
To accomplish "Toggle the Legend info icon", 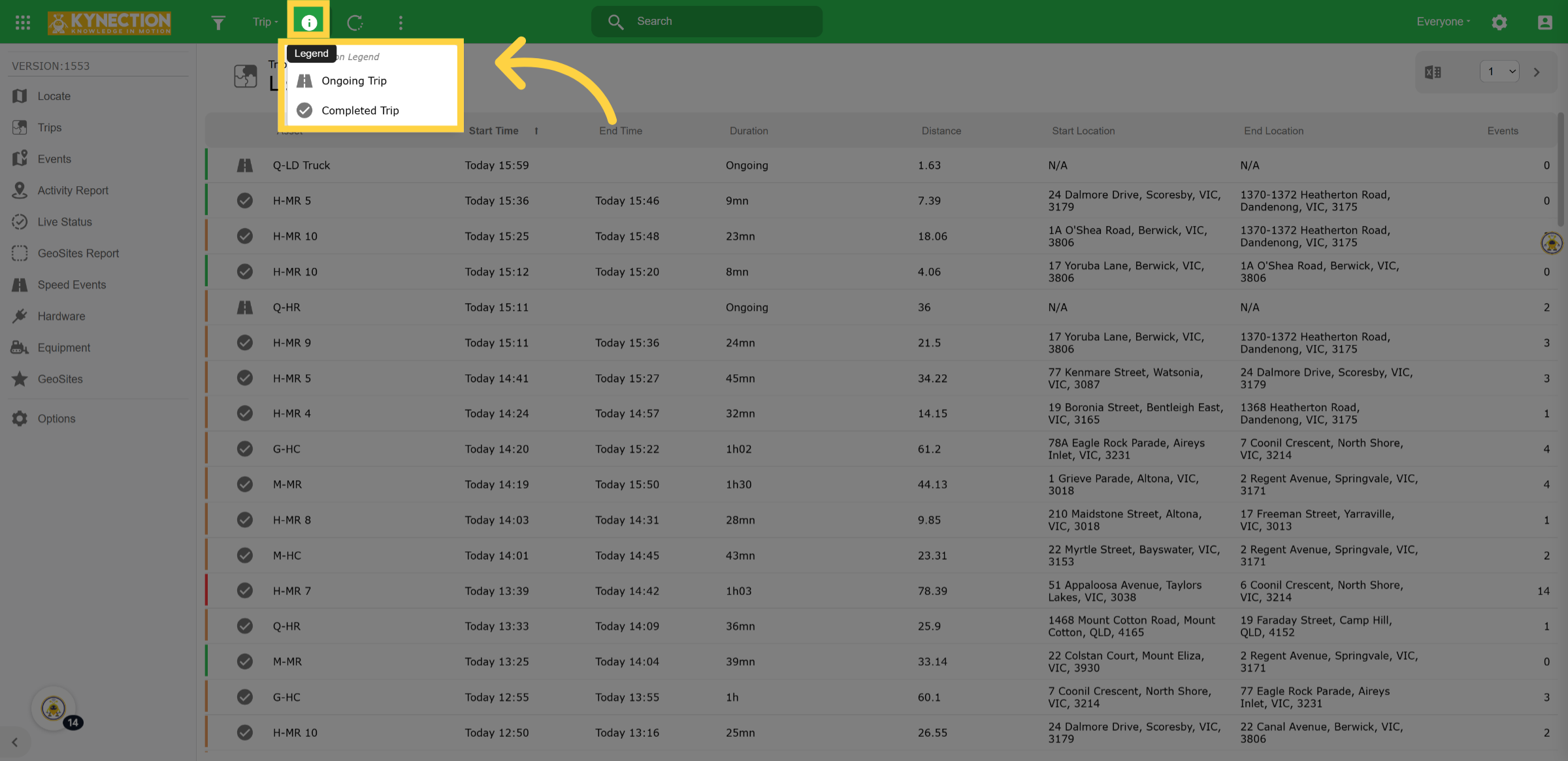I will (x=309, y=22).
